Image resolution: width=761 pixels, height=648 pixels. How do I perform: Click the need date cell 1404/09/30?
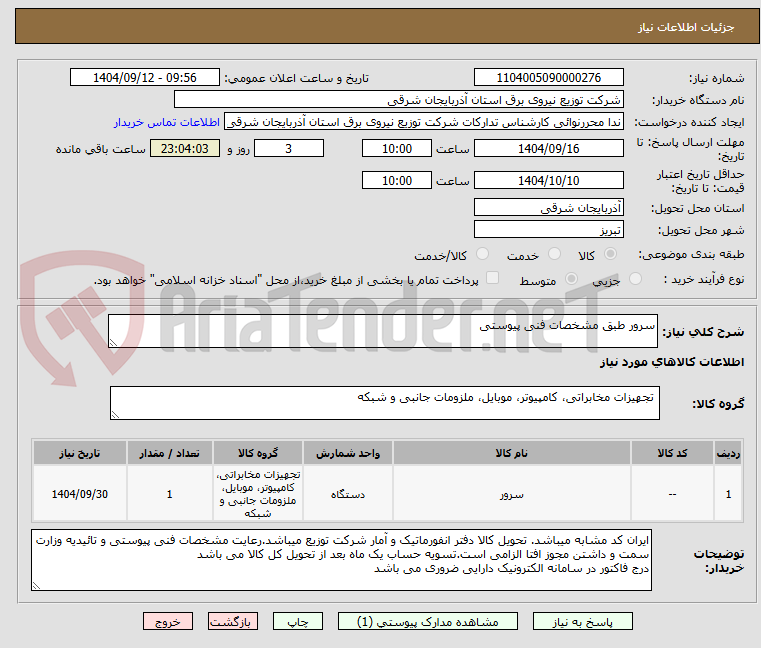pos(80,494)
